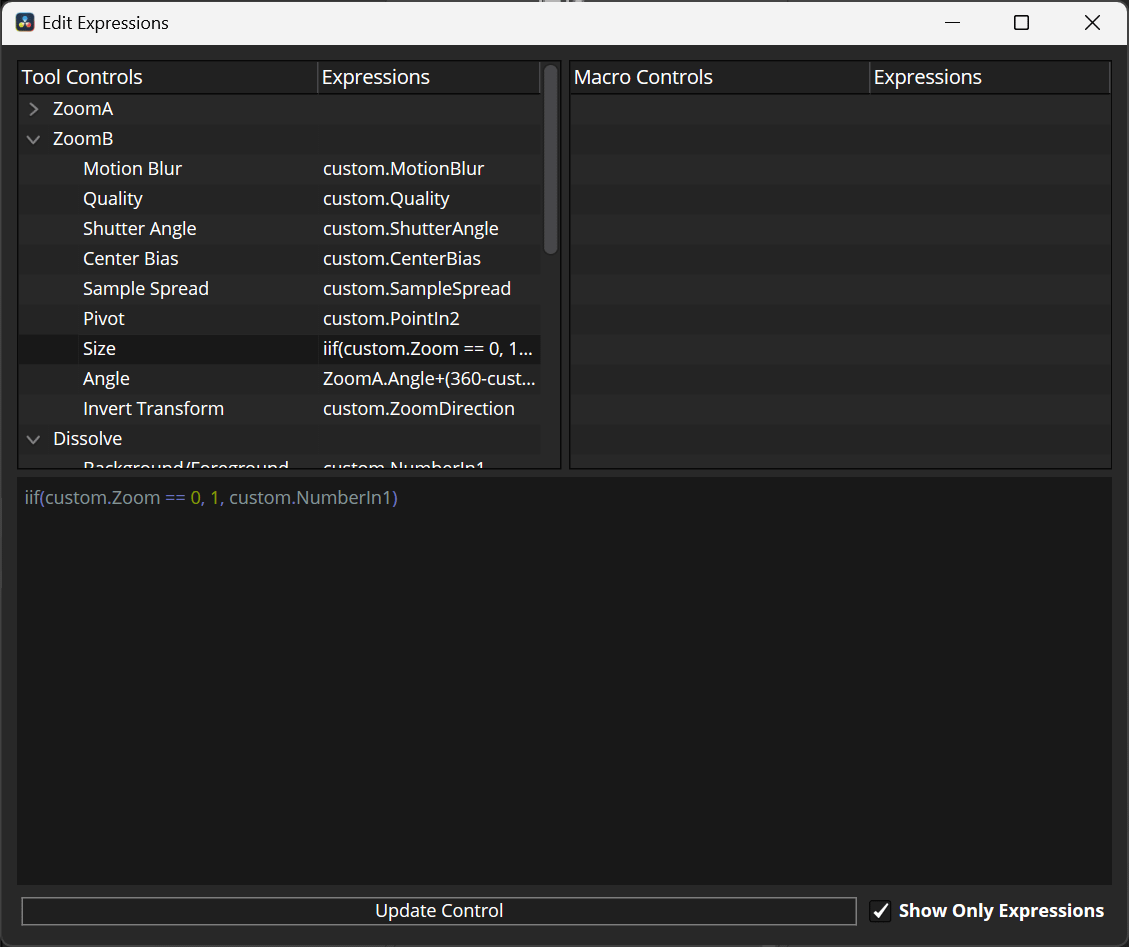Click the Angle control row
This screenshot has width=1129, height=947.
pos(106,379)
